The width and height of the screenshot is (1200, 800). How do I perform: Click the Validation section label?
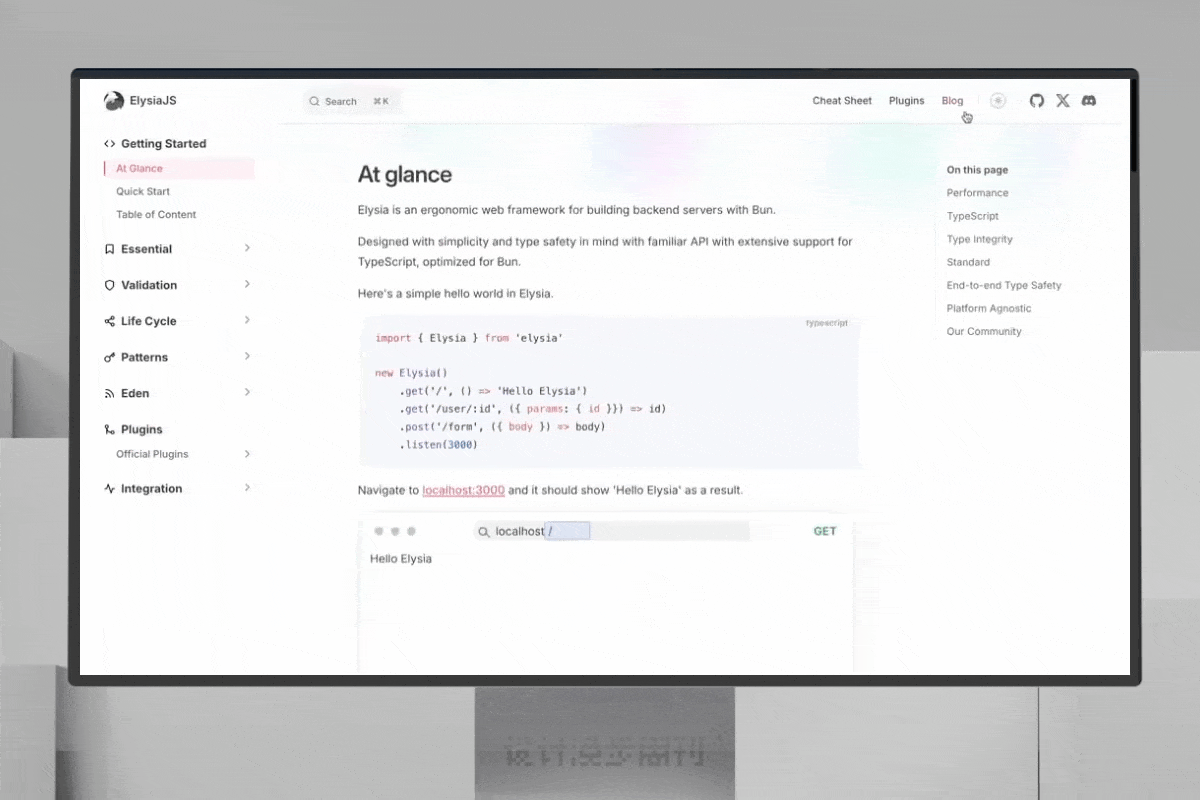[x=149, y=285]
